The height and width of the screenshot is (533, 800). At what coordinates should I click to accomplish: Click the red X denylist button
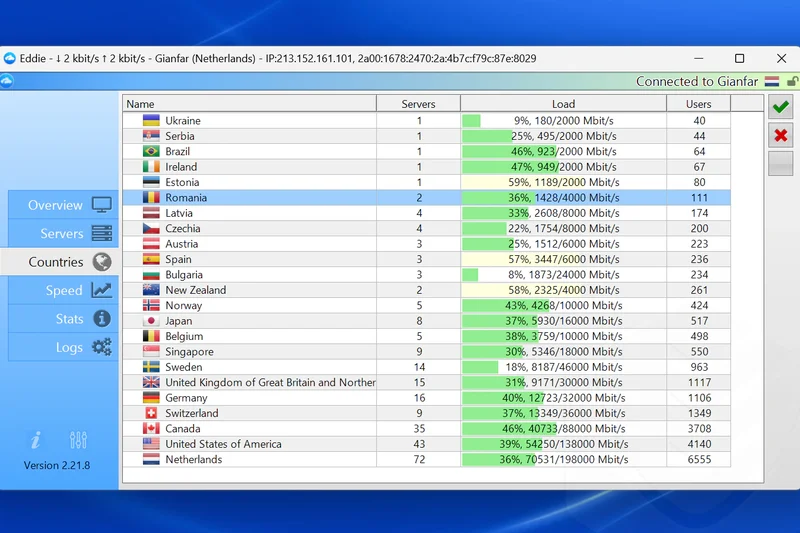(781, 136)
